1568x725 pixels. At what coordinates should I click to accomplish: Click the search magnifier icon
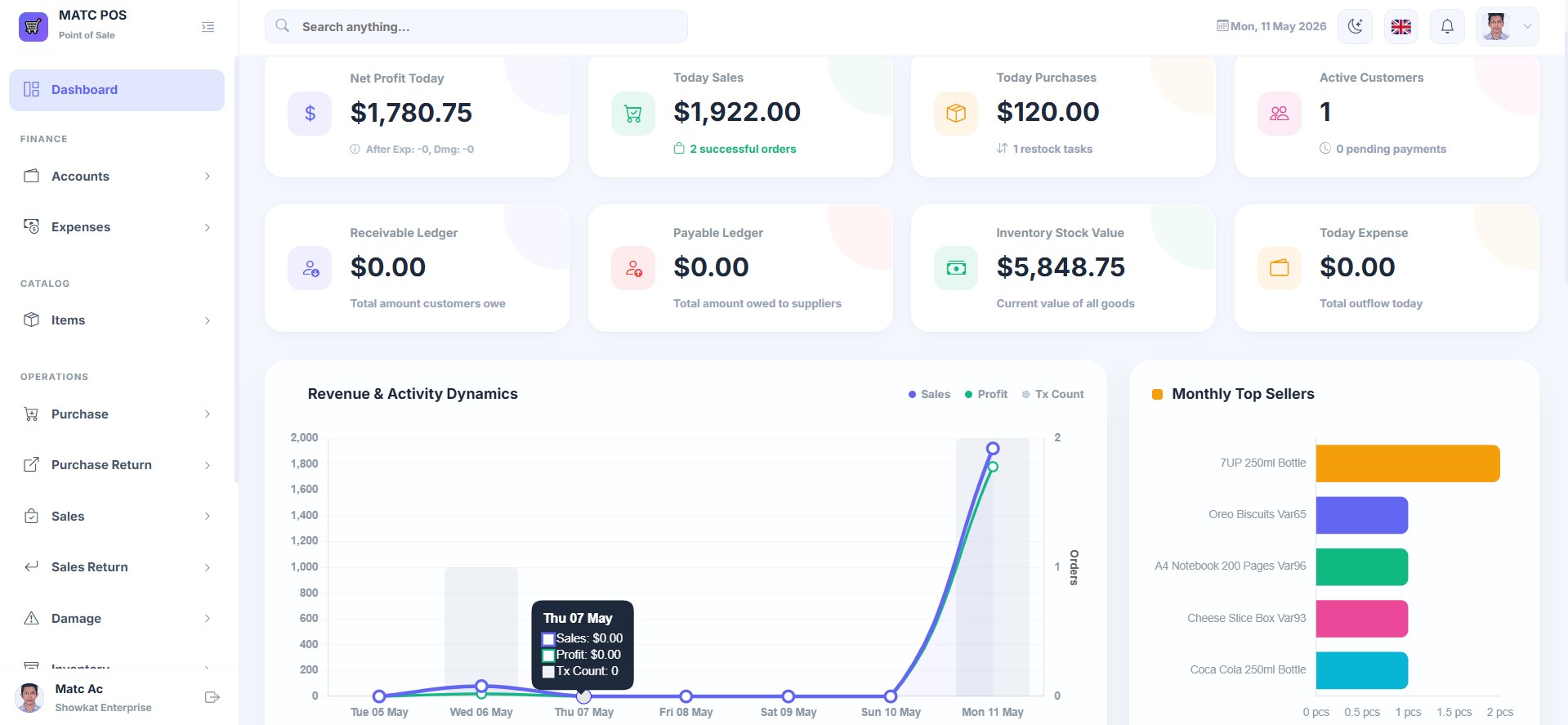[x=283, y=26]
